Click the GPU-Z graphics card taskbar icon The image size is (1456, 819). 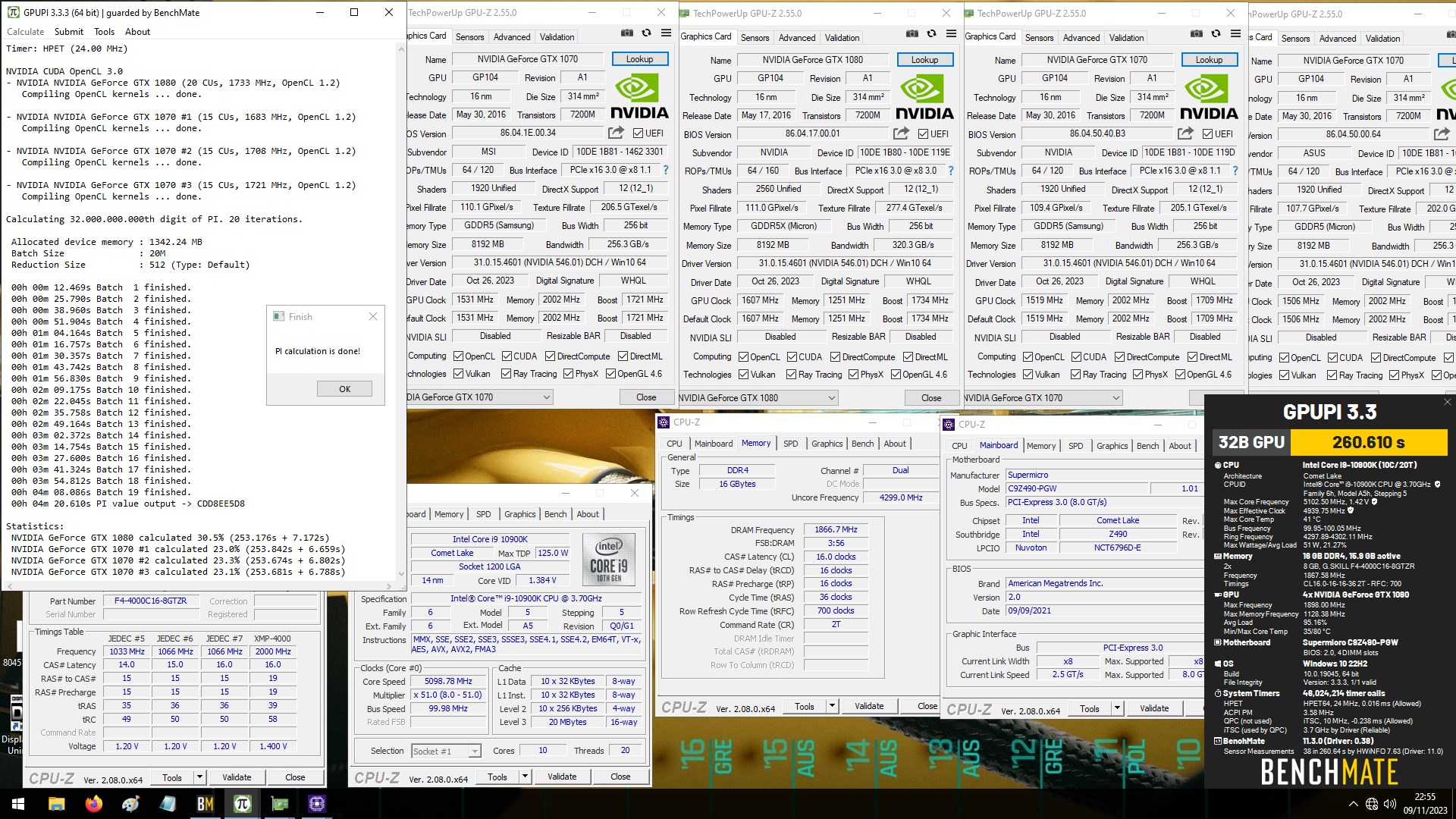click(279, 804)
